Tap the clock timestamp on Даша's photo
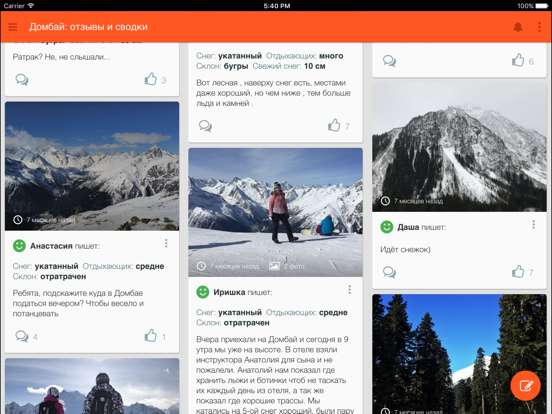Screen dimensions: 552x414 coord(412,201)
